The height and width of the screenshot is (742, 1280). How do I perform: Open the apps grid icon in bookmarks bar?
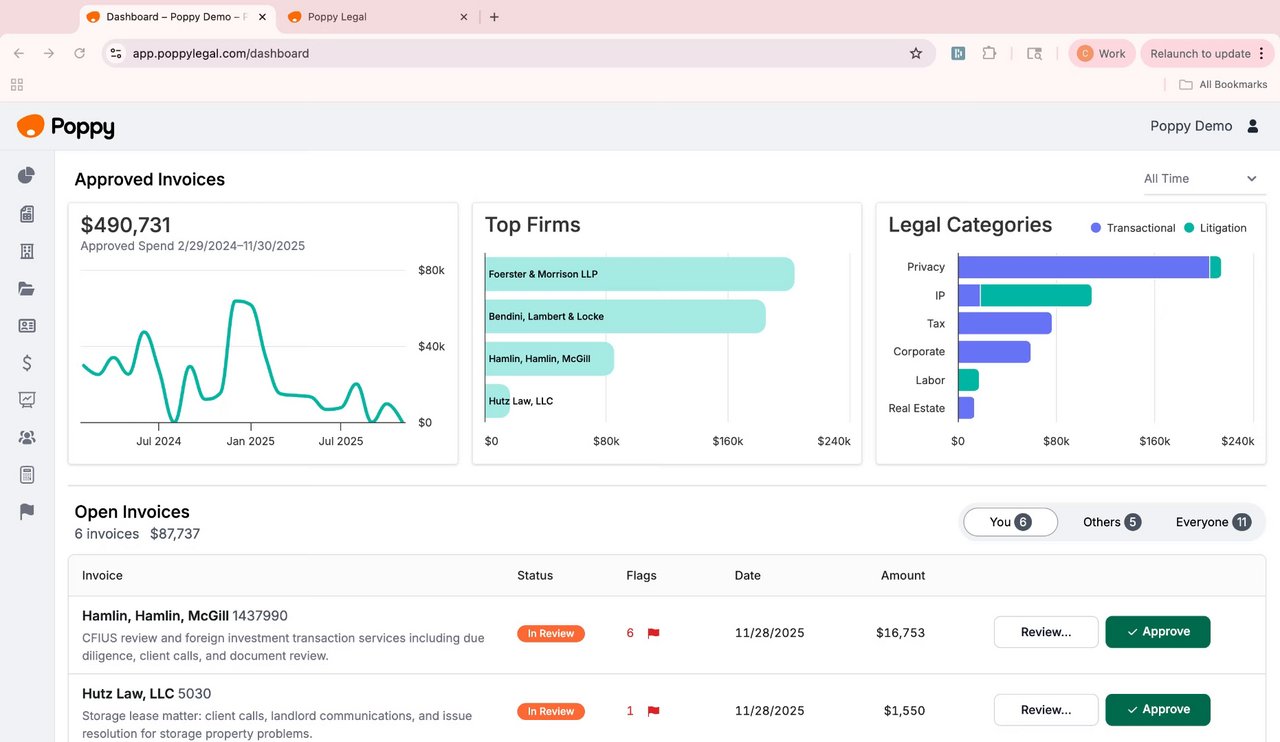click(x=17, y=85)
